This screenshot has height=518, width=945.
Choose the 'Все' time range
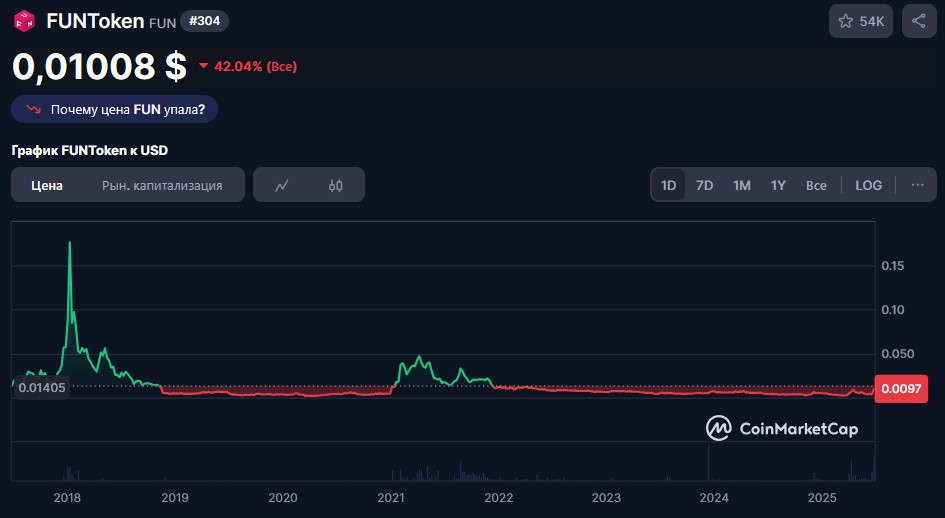[x=817, y=185]
